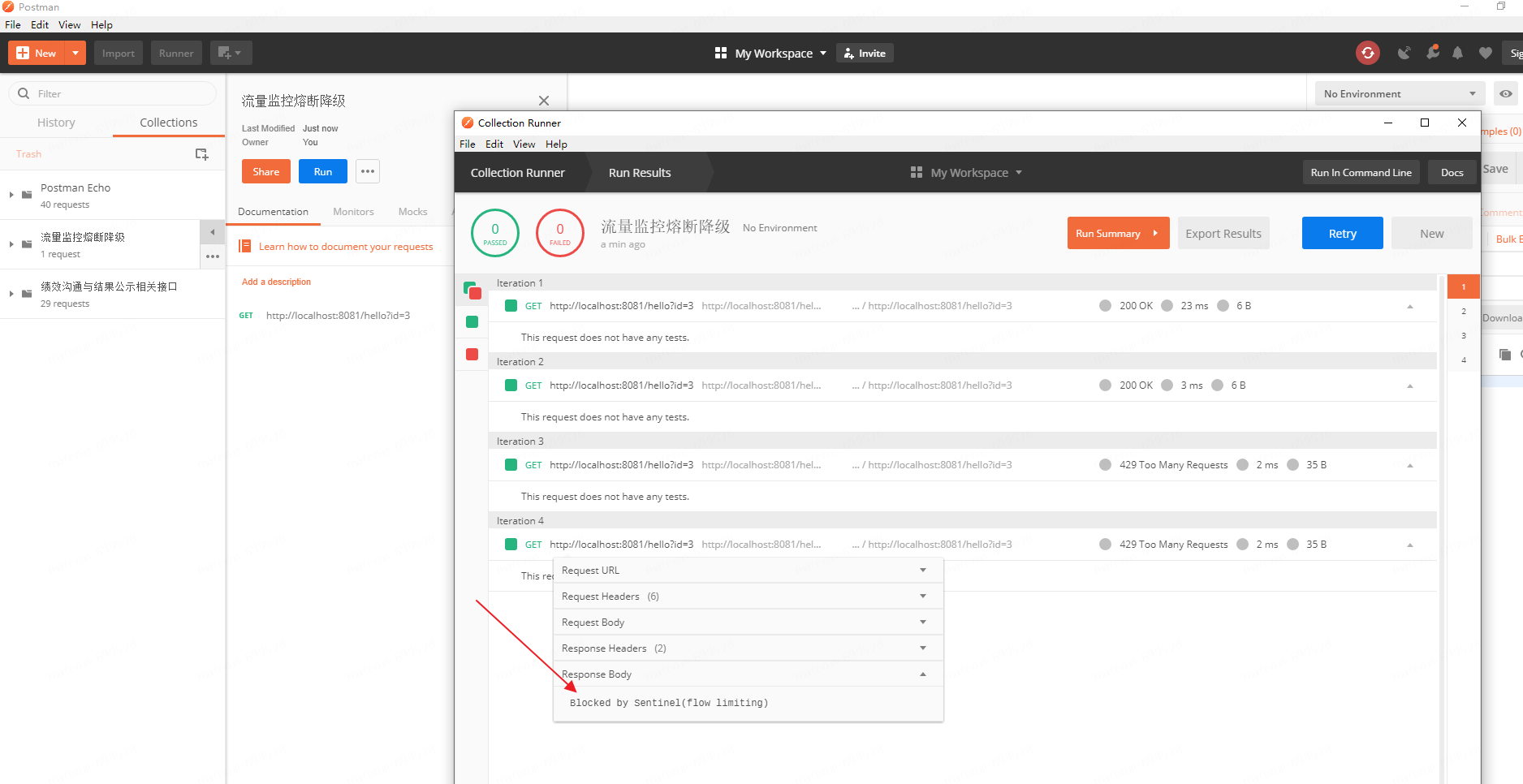This screenshot has width=1523, height=784.
Task: Collapse the Response Body section
Action: click(x=748, y=674)
